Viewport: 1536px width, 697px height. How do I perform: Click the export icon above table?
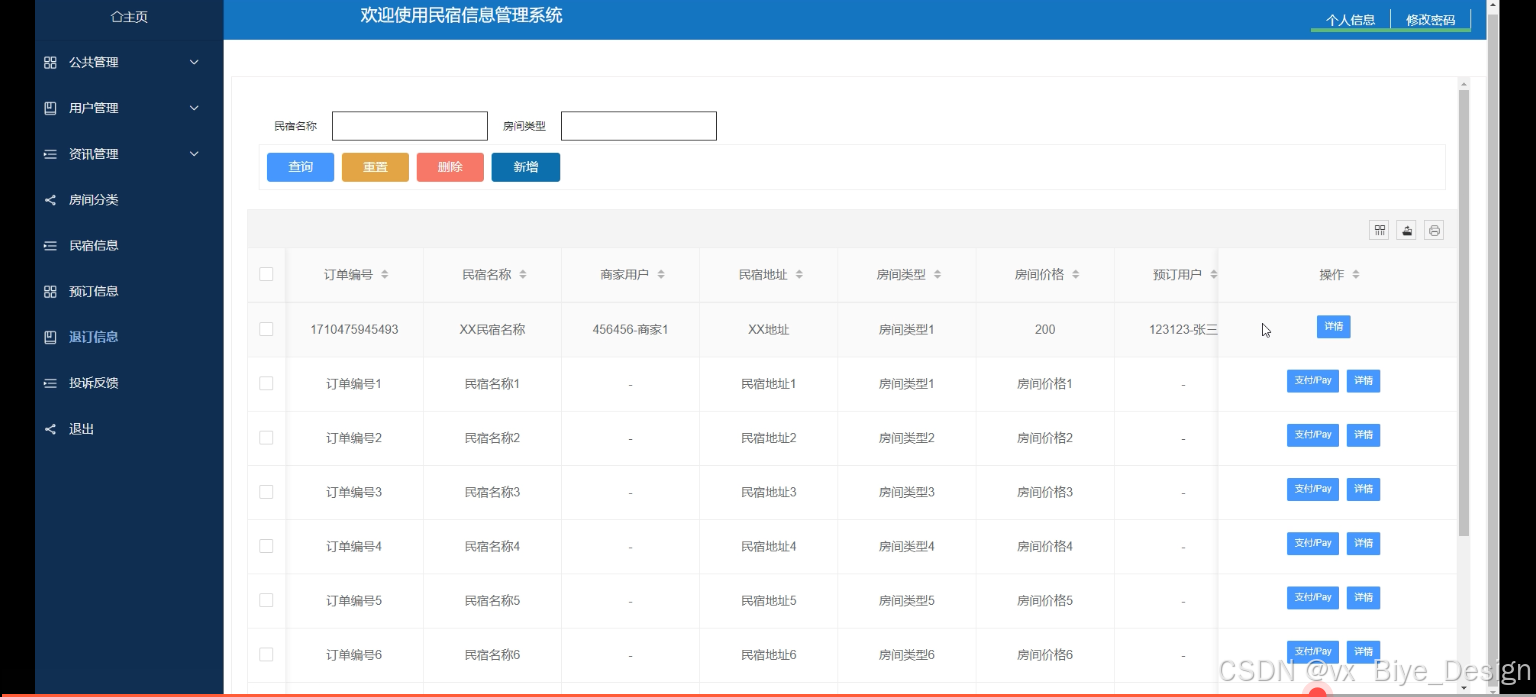click(x=1407, y=230)
